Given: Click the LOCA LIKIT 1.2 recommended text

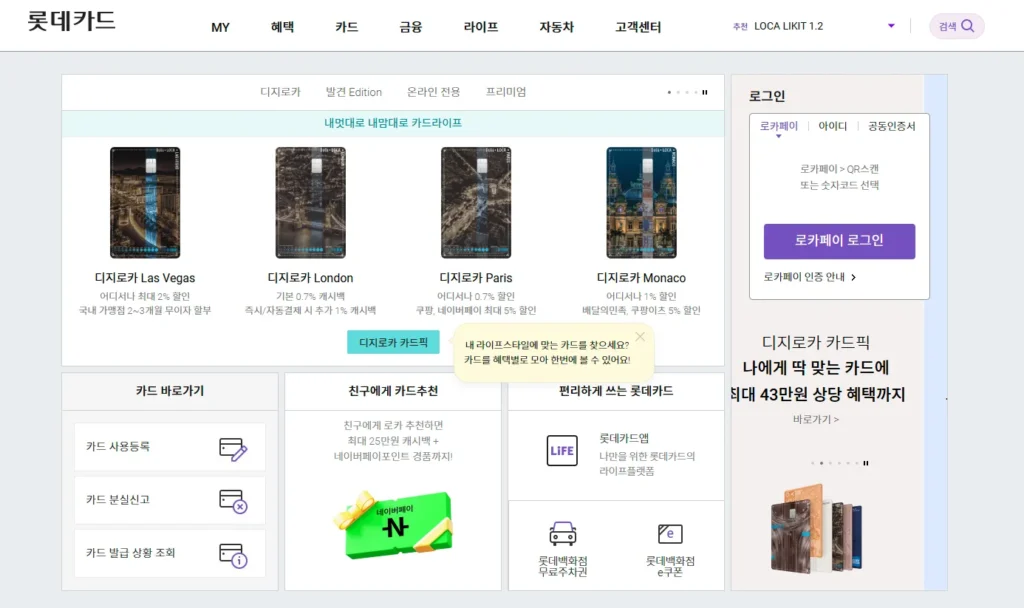Looking at the screenshot, I should click(x=788, y=26).
